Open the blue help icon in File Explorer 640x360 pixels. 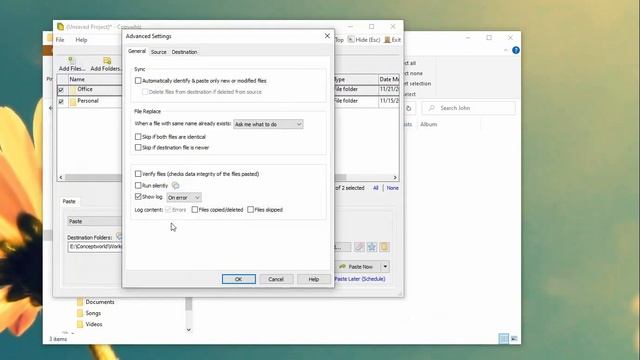(x=516, y=50)
